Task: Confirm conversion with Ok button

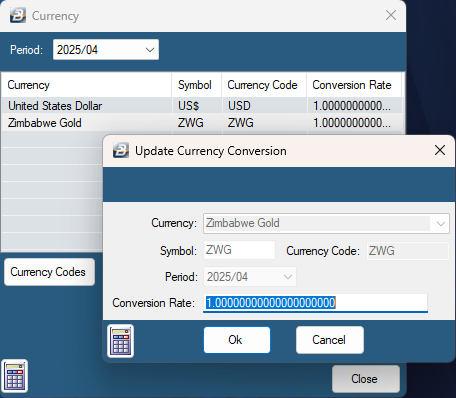Action: (237, 340)
